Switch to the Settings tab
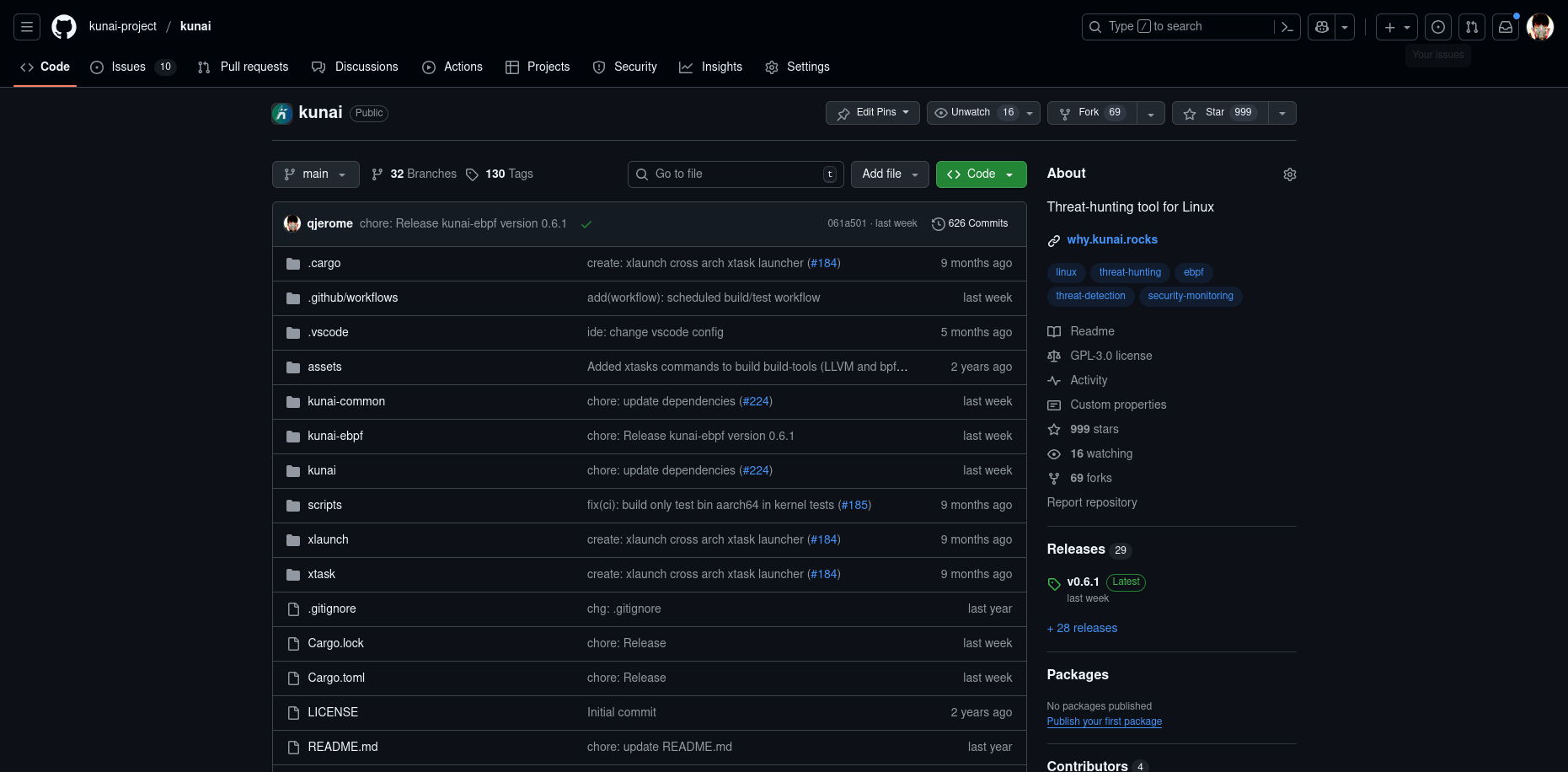The height and width of the screenshot is (772, 1568). 797,67
